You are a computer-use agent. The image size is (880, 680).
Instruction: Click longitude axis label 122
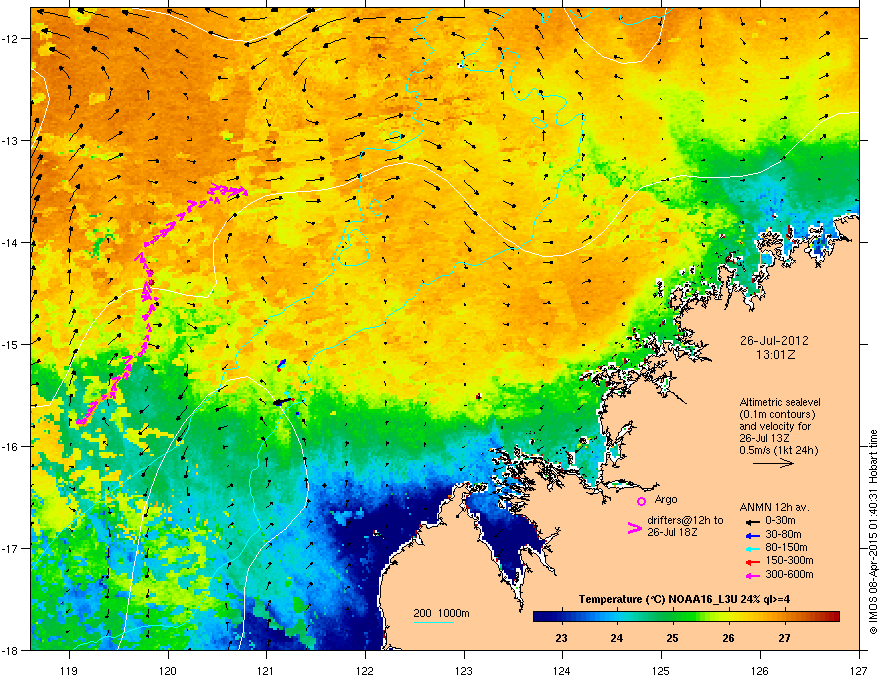click(x=365, y=671)
